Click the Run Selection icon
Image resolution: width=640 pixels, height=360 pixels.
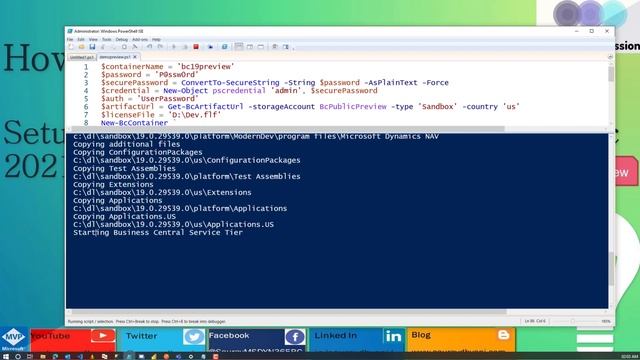[185, 47]
